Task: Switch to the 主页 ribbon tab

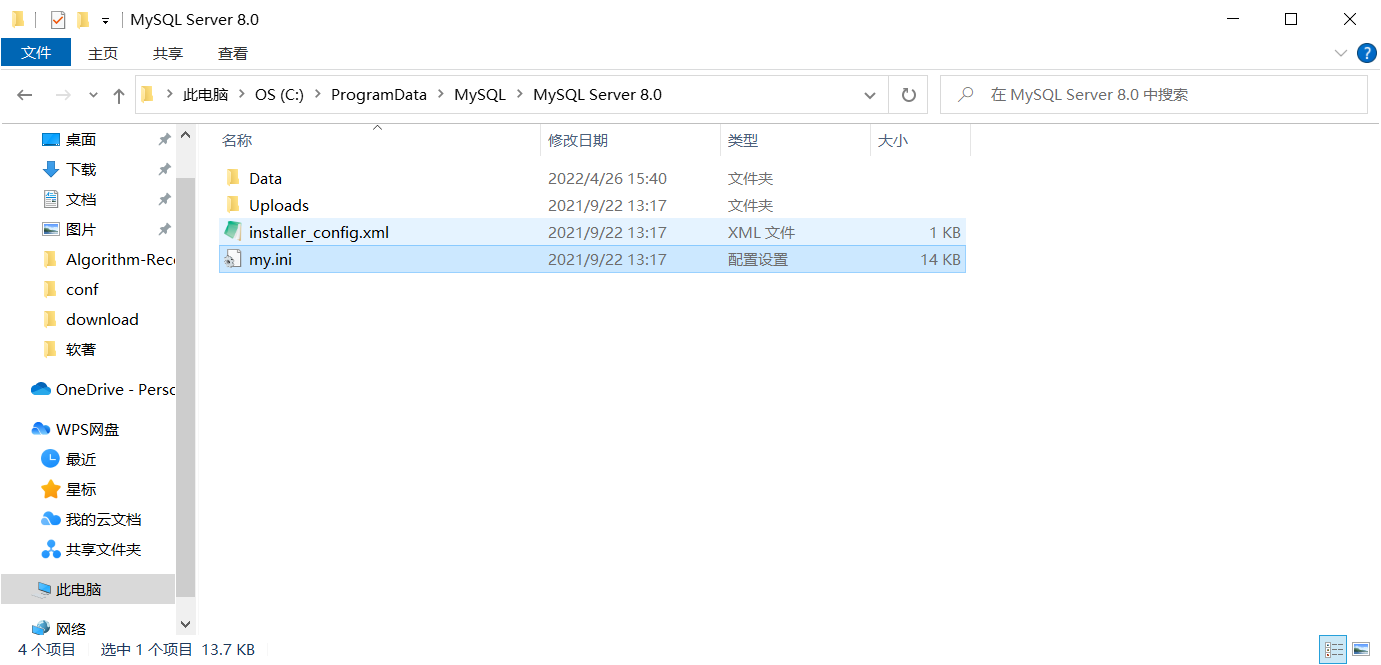Action: (103, 53)
